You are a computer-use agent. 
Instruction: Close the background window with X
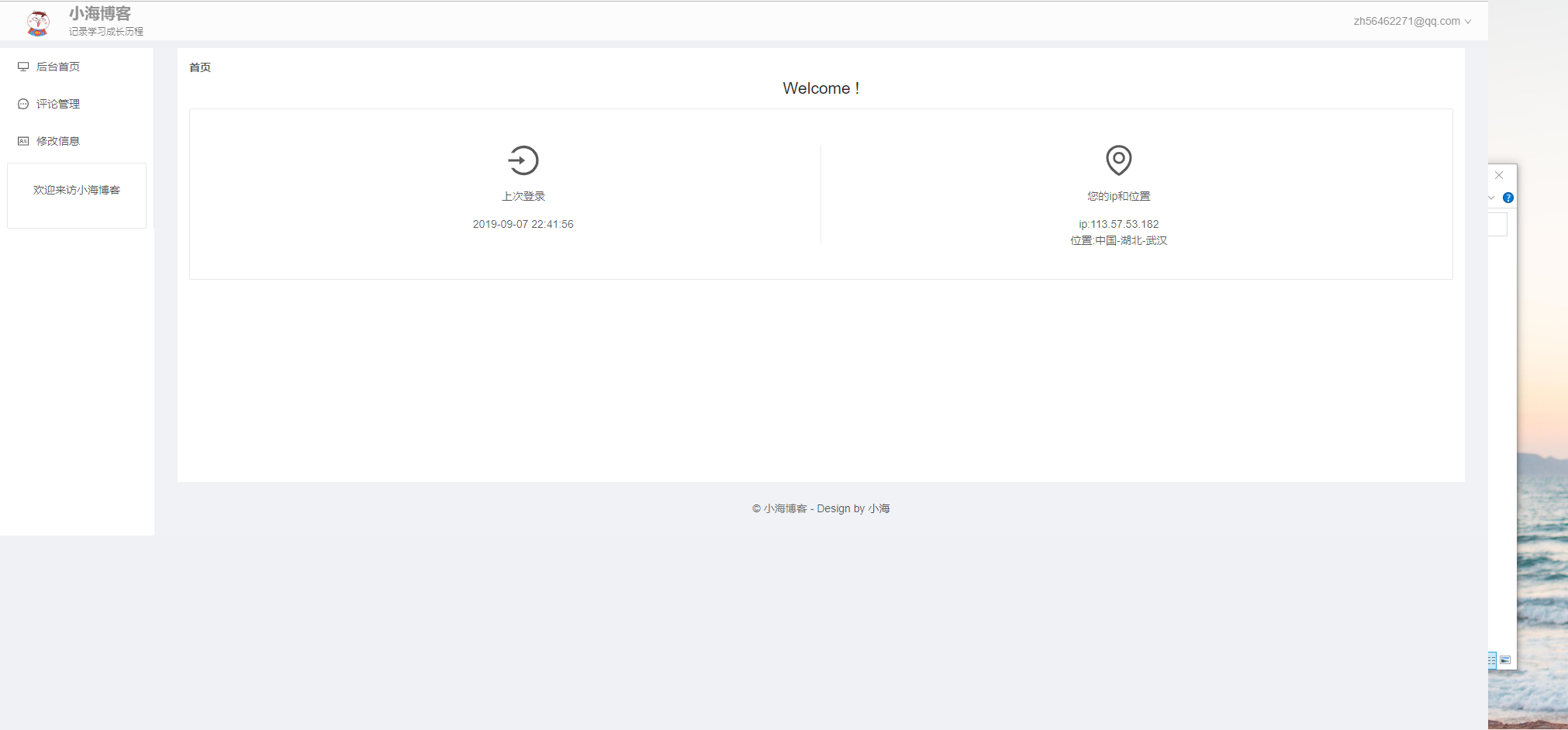(x=1499, y=175)
